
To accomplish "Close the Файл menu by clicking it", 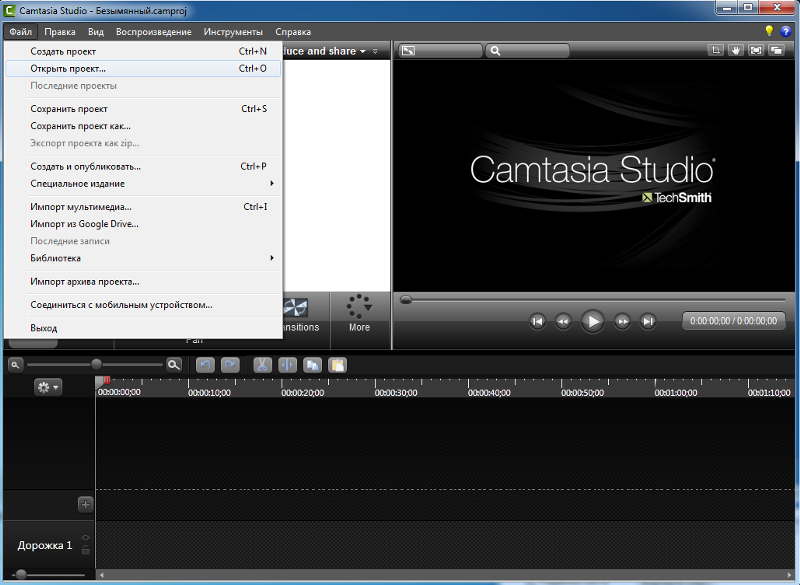I will (20, 32).
